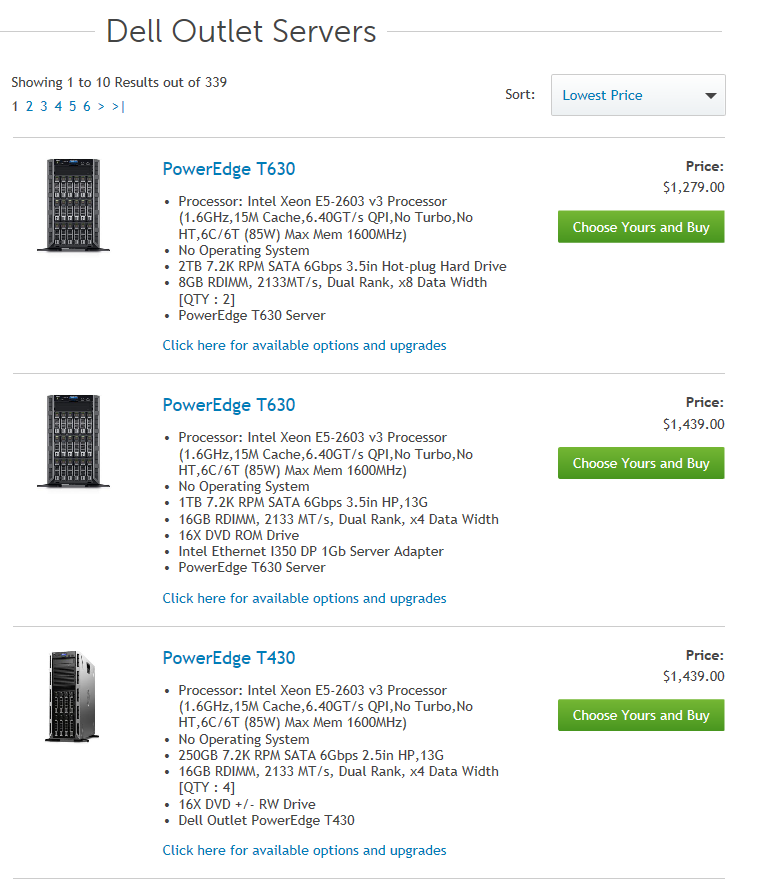Choose and buy the $1,279.00 T630
759x888 pixels.
tap(641, 227)
